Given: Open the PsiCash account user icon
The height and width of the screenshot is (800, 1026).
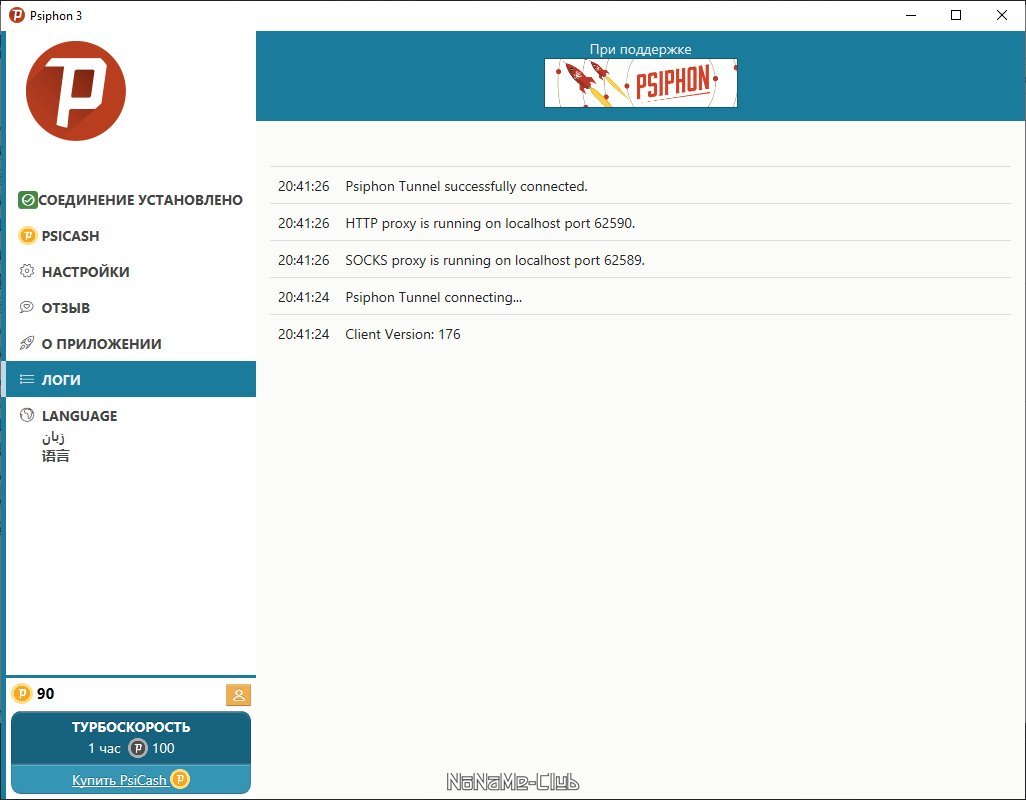Looking at the screenshot, I should (x=238, y=695).
